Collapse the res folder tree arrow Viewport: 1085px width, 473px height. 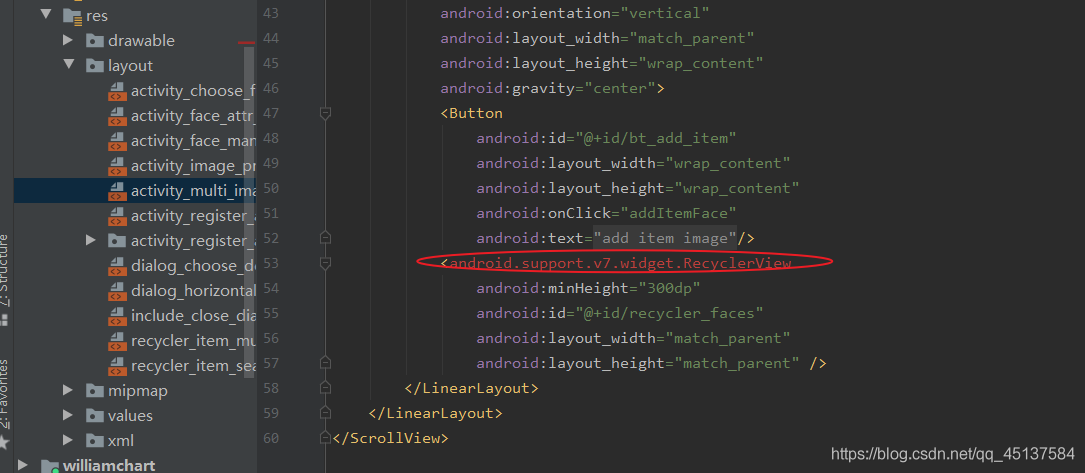(46, 15)
